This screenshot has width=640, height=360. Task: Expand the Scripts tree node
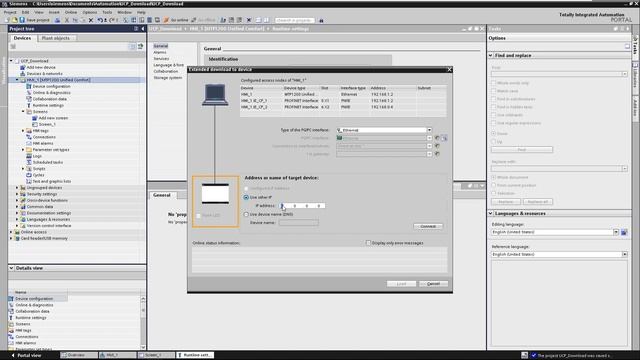pos(23,169)
